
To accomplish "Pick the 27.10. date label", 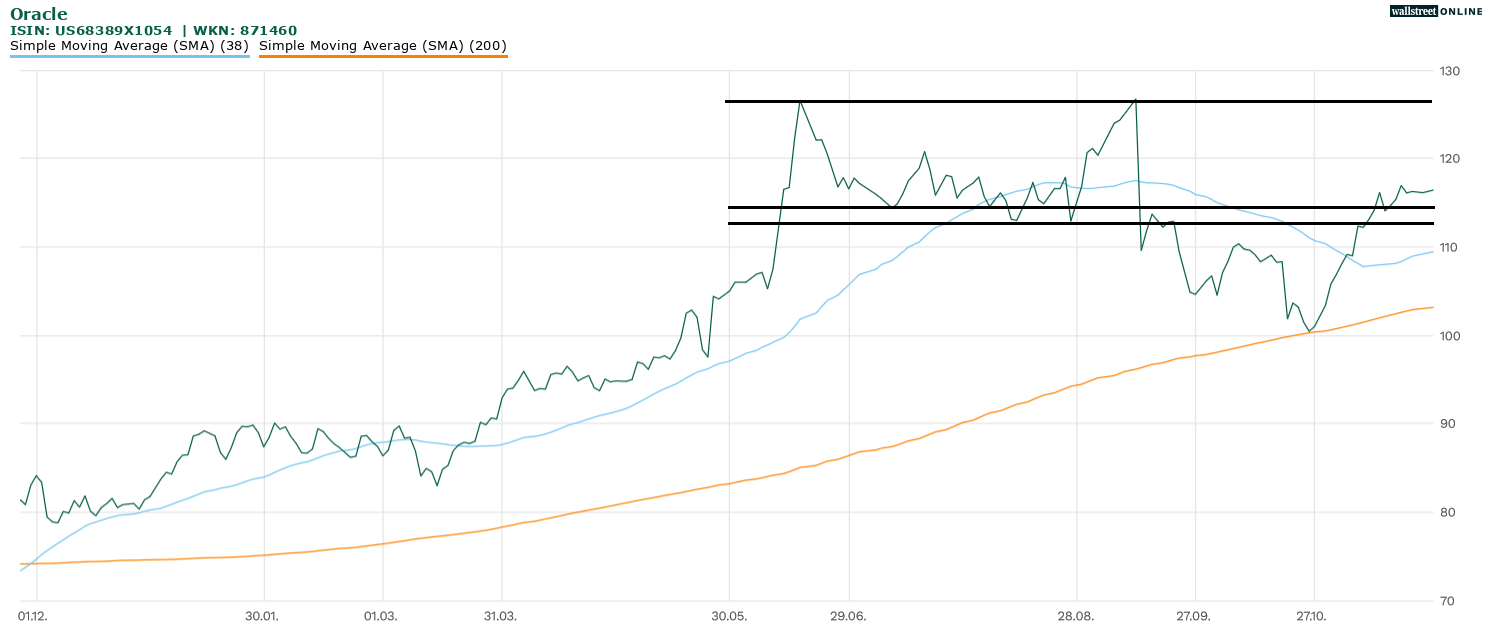I will click(x=1309, y=616).
